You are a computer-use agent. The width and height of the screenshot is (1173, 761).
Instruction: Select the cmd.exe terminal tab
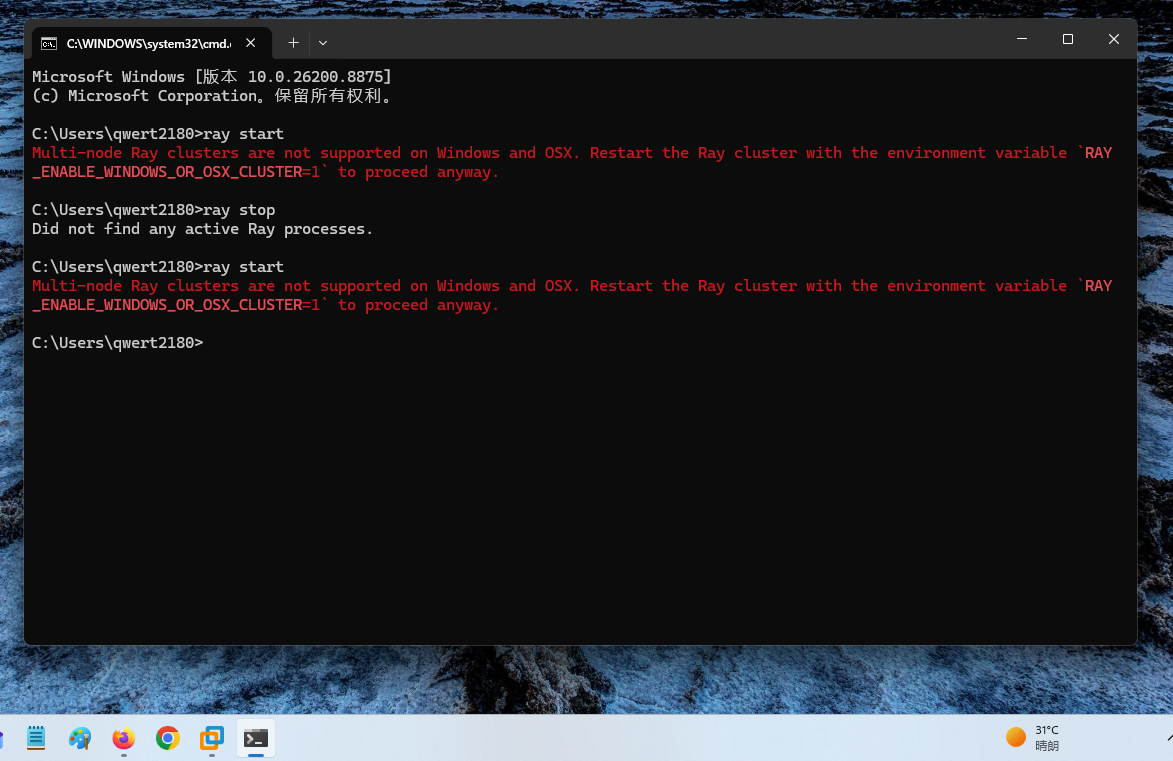point(151,43)
